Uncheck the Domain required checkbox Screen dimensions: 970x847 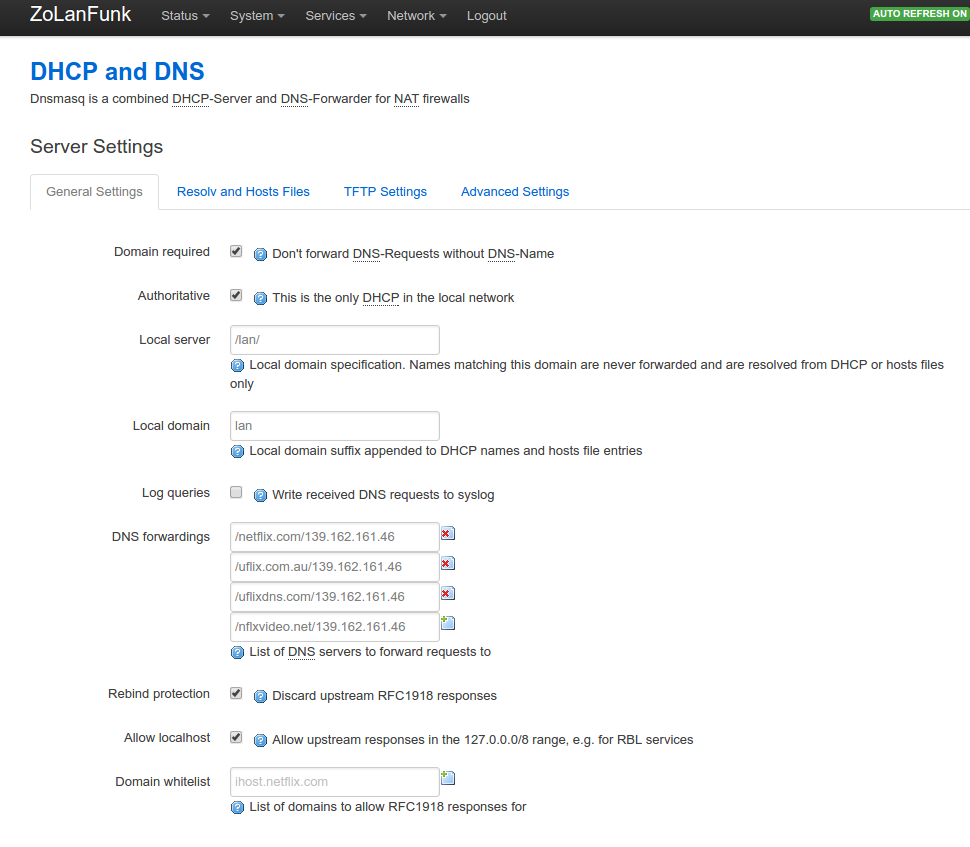236,252
